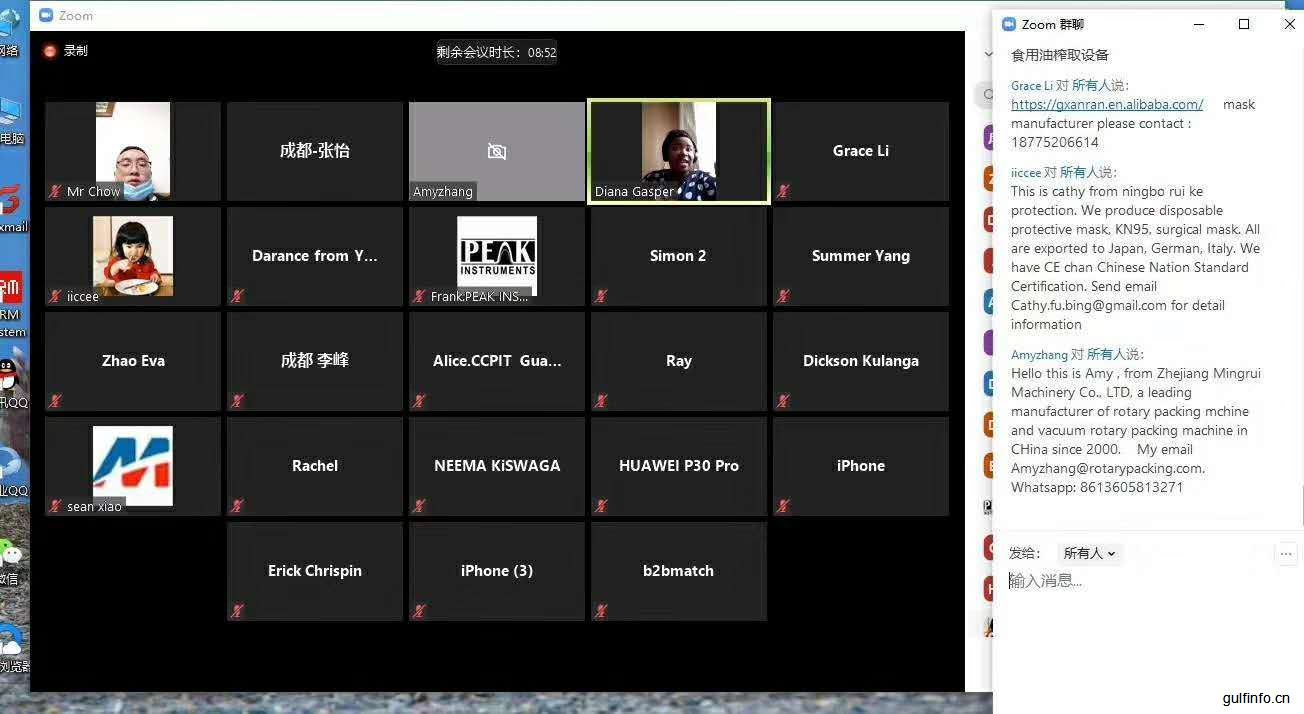1304x714 pixels.
Task: Click the red recording indicator icon
Action: pos(50,51)
